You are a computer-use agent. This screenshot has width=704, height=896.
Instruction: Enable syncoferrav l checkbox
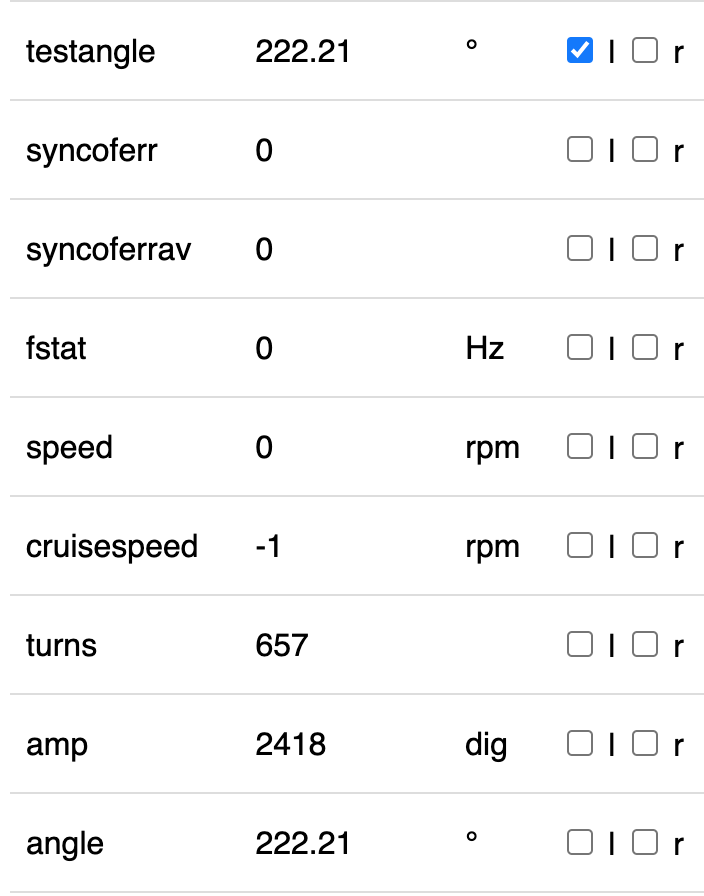580,248
